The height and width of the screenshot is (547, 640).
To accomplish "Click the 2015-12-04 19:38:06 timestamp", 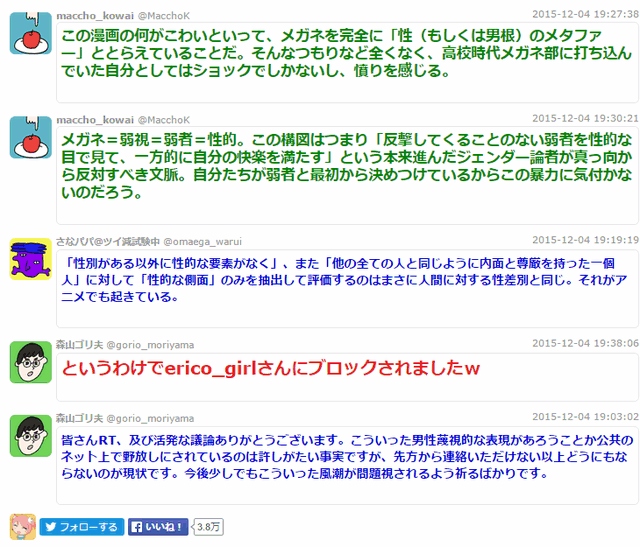I will coord(583,343).
